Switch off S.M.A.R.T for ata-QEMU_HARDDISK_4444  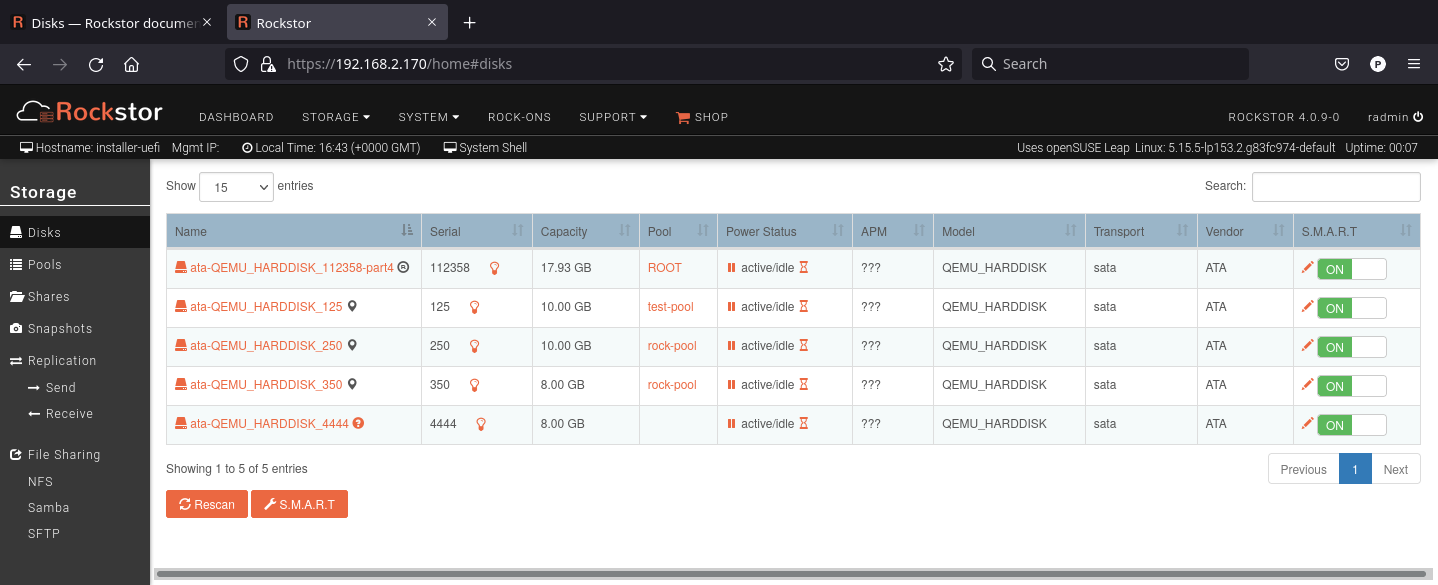point(1351,425)
